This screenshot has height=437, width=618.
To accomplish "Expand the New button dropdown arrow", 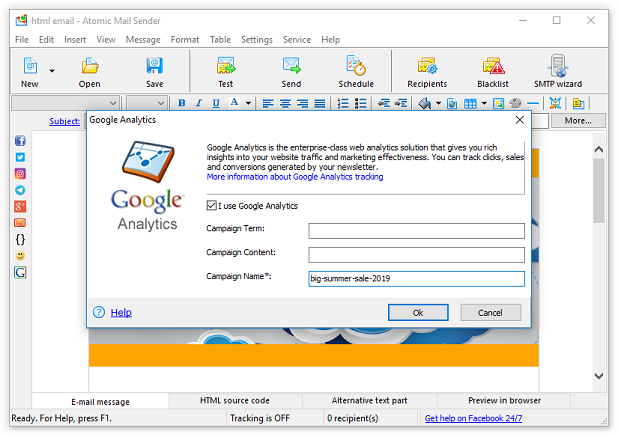I will (52, 71).
